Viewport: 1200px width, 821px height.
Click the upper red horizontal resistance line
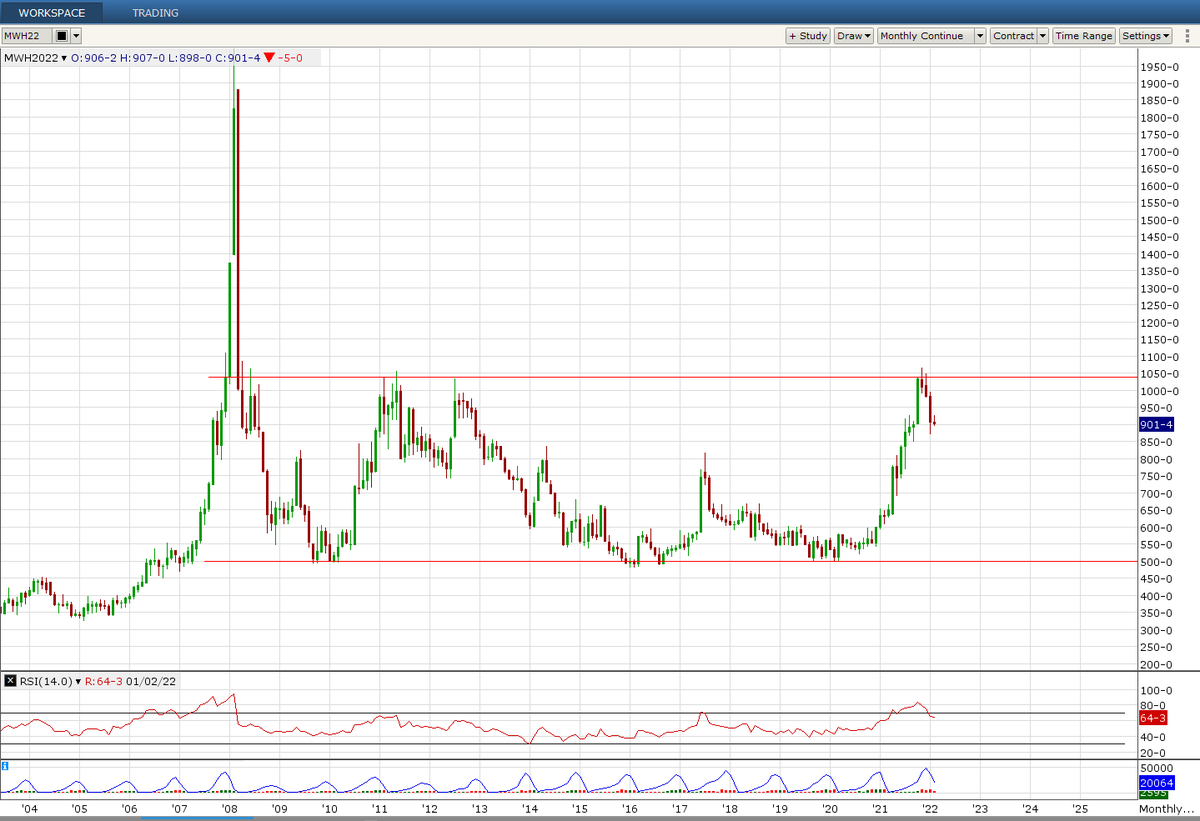click(672, 377)
